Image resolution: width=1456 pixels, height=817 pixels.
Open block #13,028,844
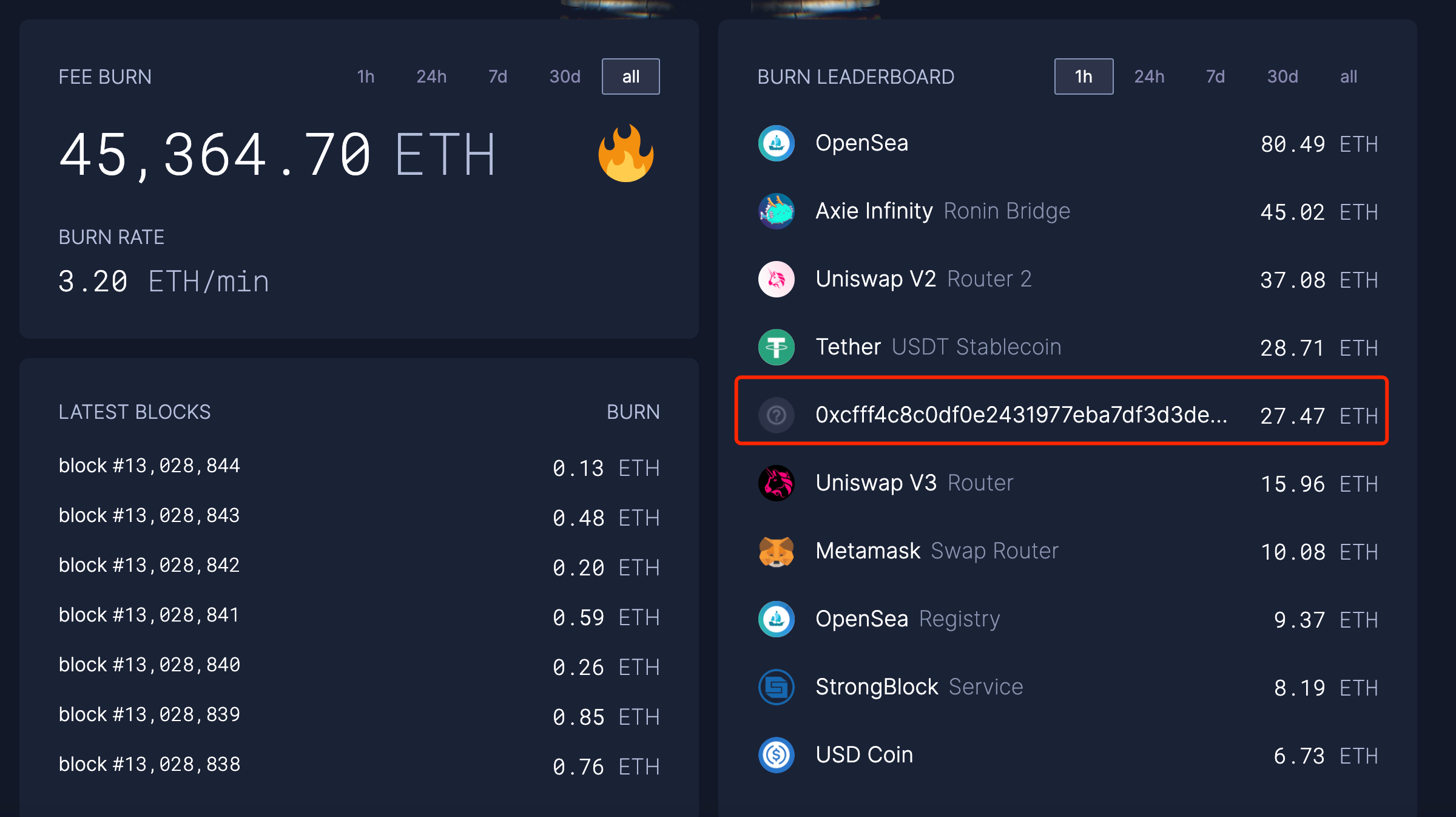point(149,466)
